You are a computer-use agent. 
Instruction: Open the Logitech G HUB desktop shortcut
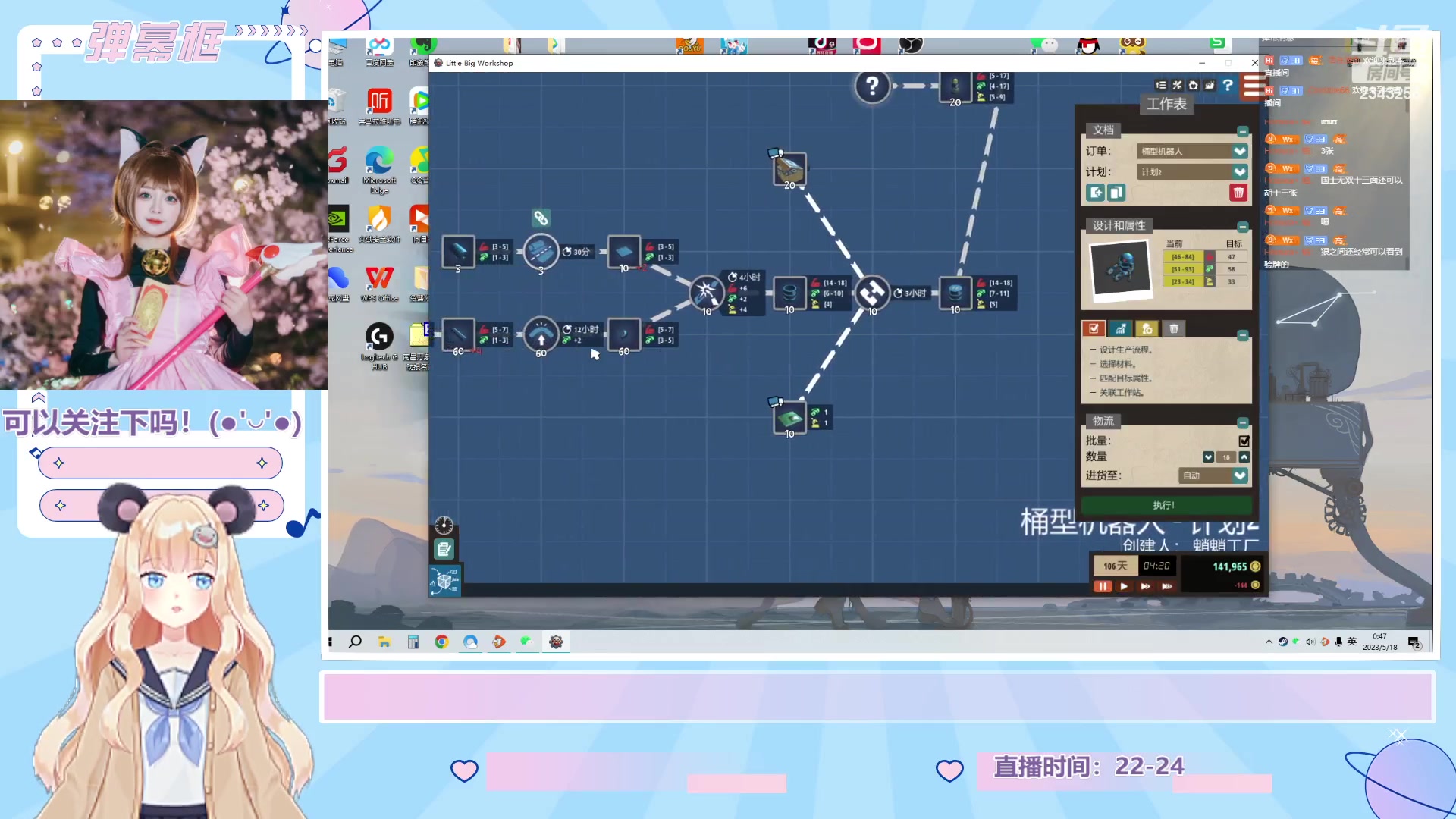[379, 345]
